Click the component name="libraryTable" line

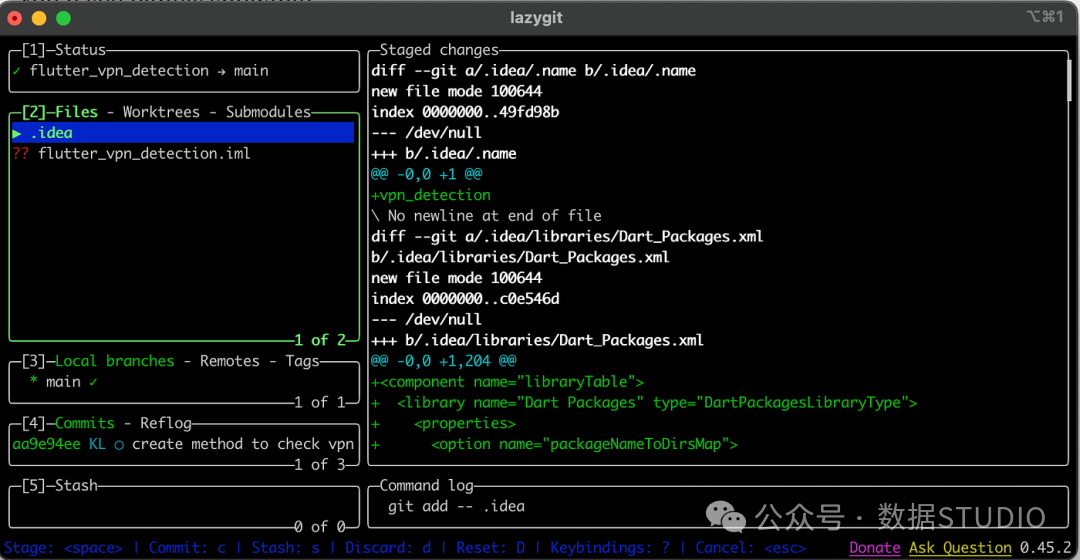[508, 382]
